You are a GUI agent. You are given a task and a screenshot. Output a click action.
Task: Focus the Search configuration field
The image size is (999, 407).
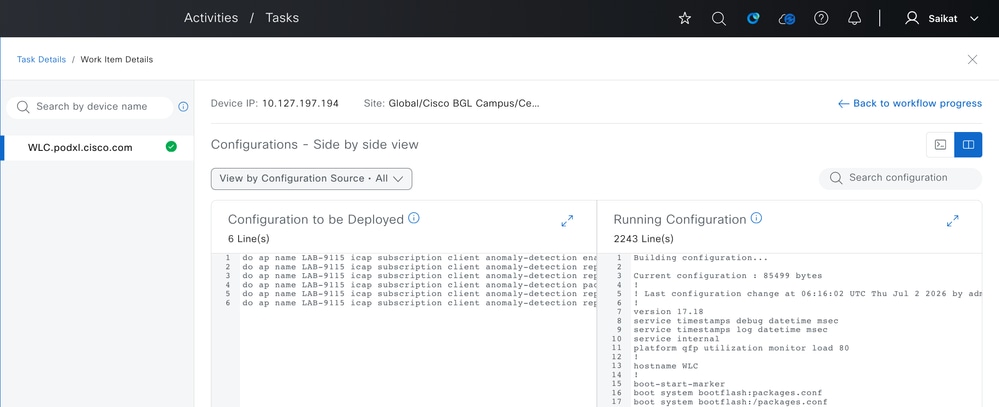(x=900, y=178)
